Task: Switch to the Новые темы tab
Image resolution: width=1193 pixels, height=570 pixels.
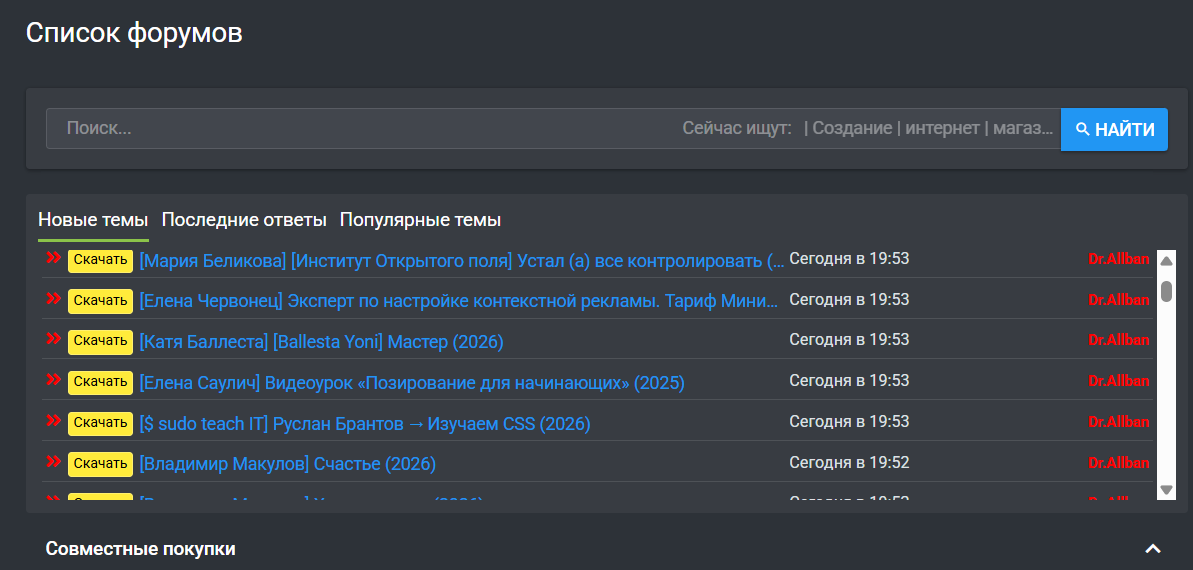Action: (x=93, y=220)
